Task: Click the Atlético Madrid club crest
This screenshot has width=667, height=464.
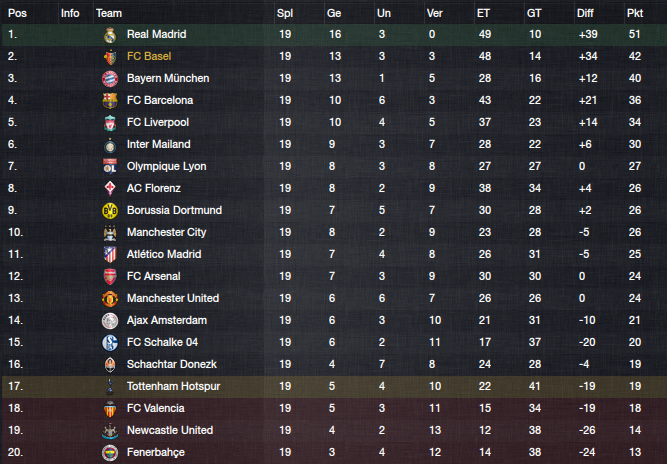Action: 110,255
